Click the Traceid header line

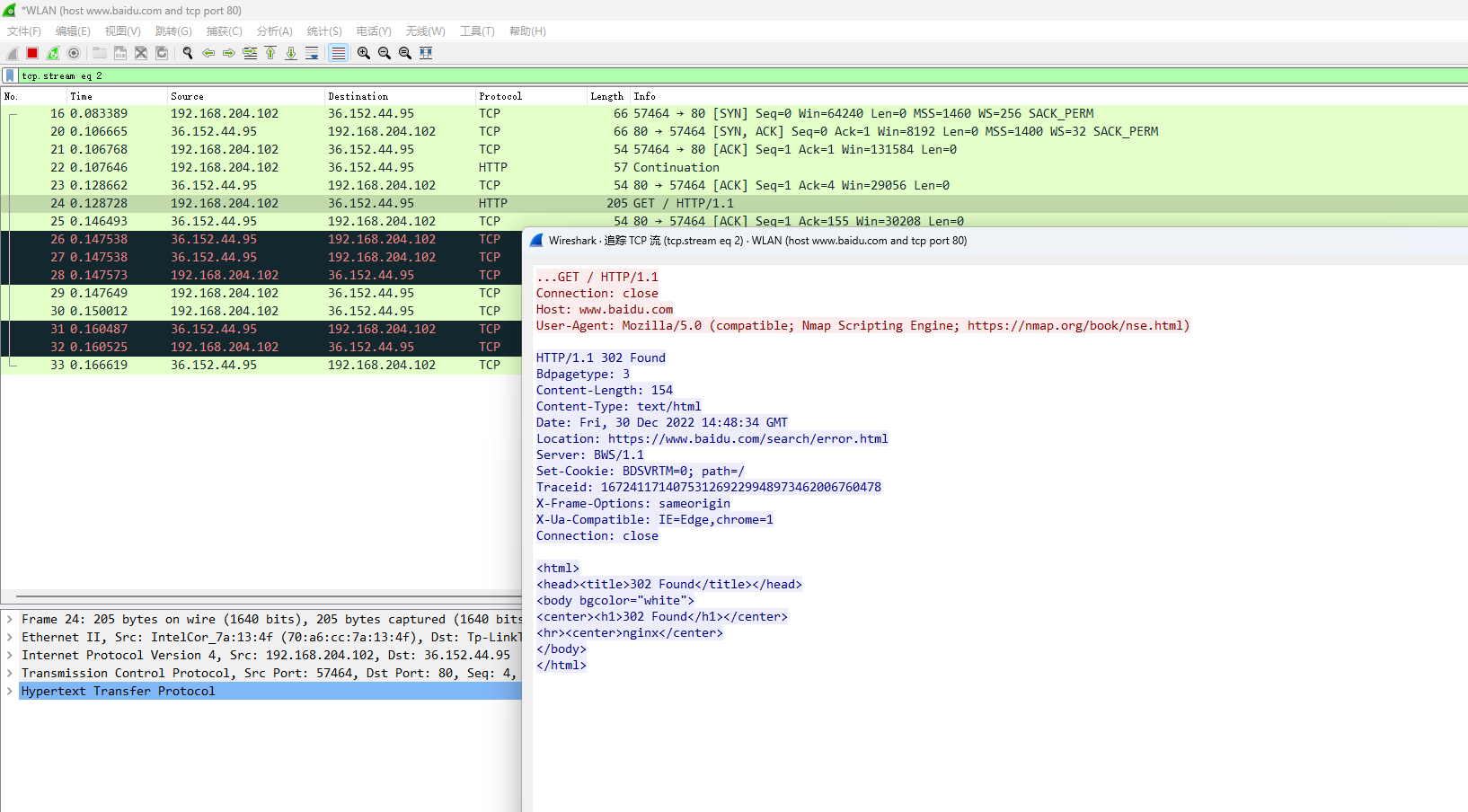(709, 487)
